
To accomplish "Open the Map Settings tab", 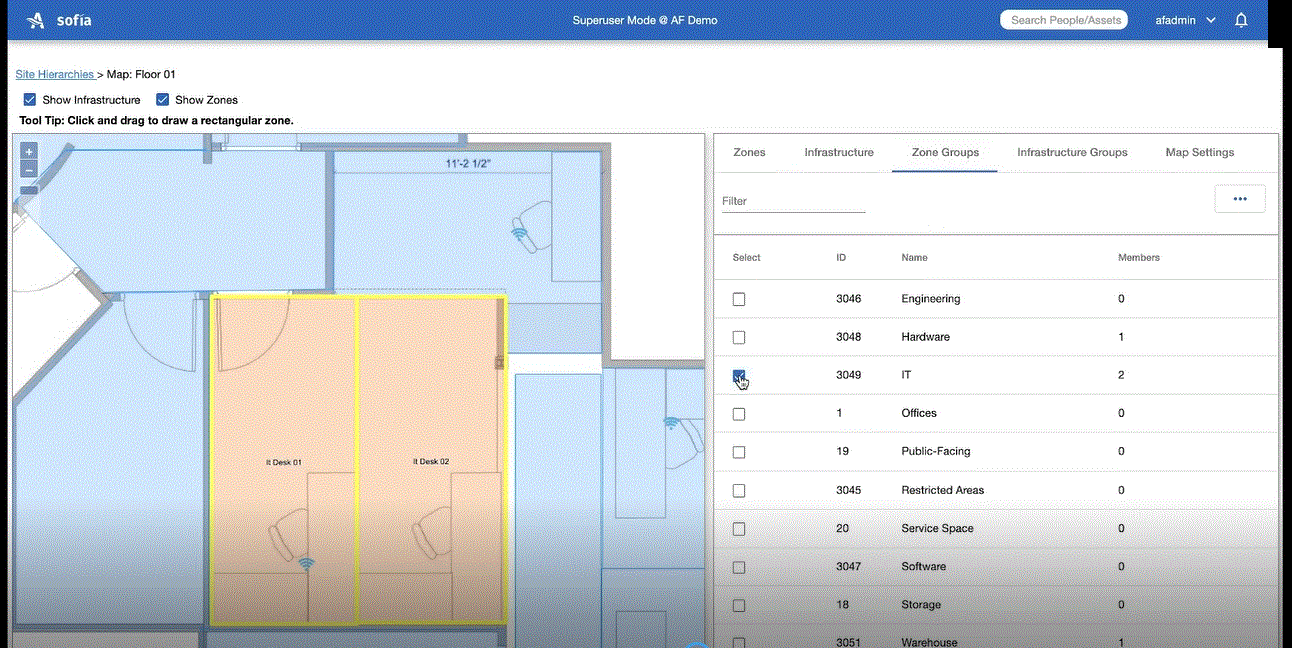I will tap(1199, 152).
